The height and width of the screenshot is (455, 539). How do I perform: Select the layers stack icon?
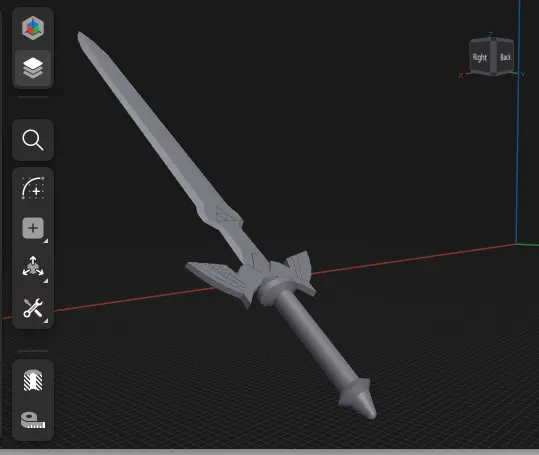point(33,68)
